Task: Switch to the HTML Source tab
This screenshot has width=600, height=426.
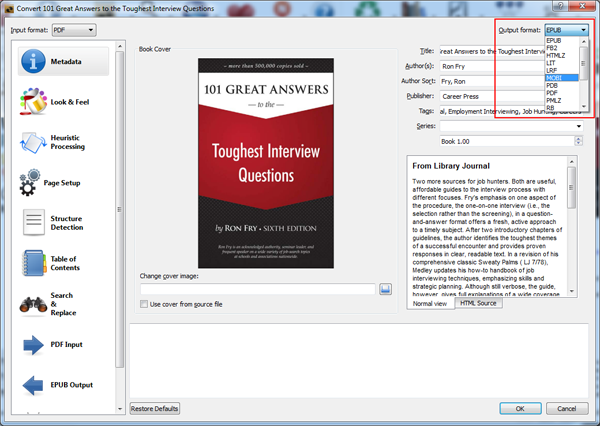Action: pyautogui.click(x=478, y=303)
